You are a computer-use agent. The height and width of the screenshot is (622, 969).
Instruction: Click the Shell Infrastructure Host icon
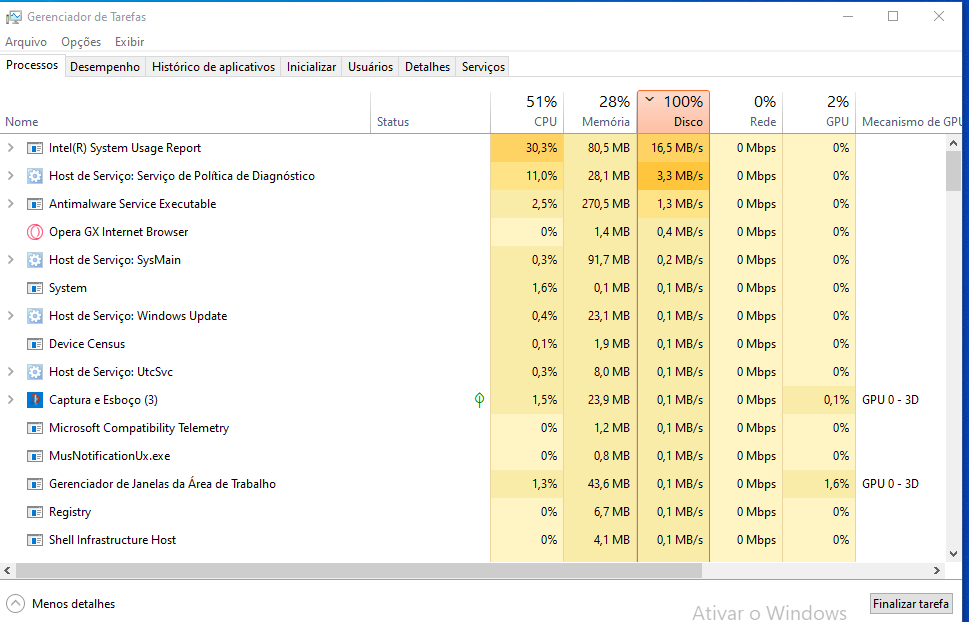point(35,540)
